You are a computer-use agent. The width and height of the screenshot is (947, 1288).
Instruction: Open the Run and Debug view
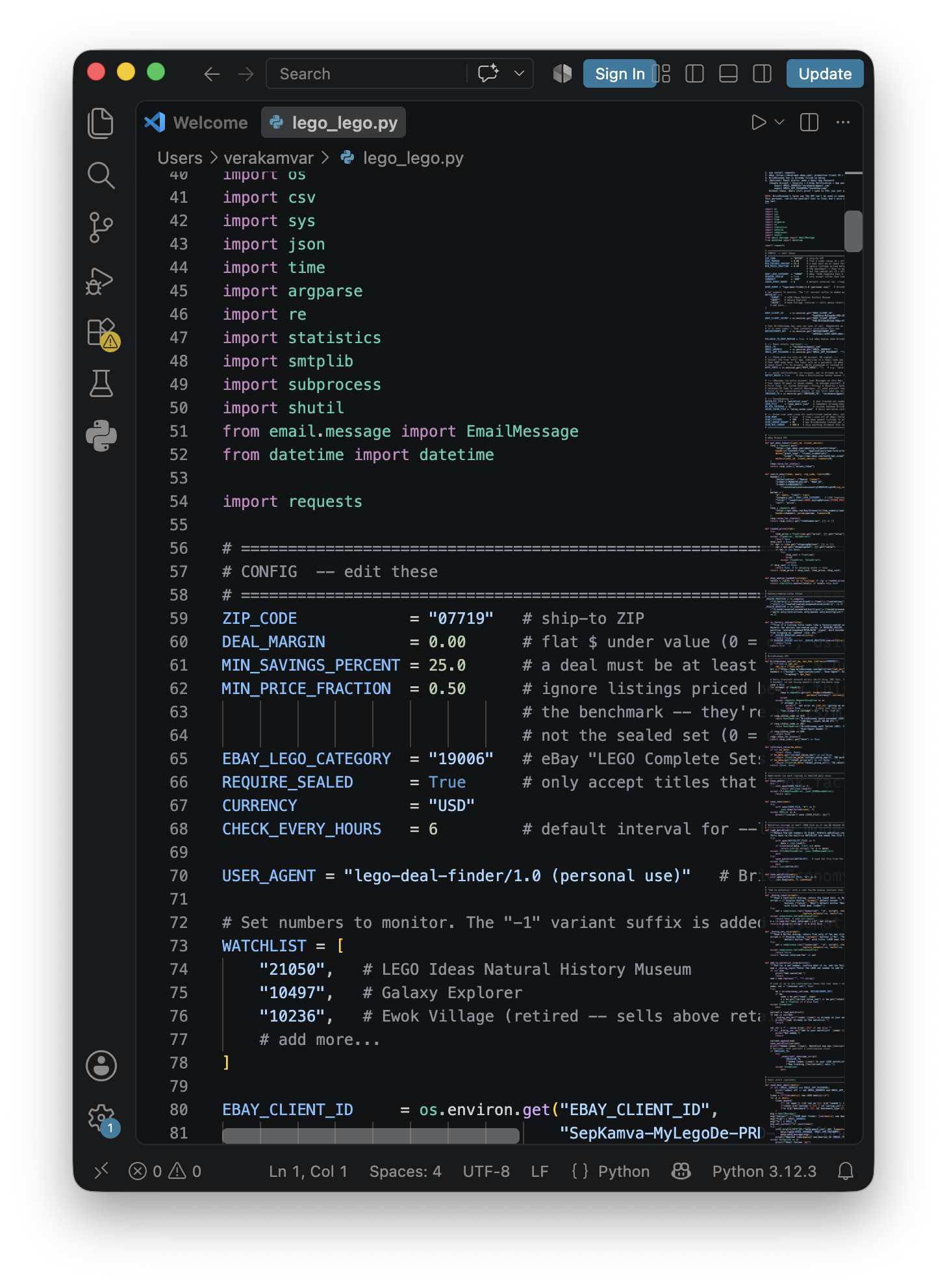[101, 280]
